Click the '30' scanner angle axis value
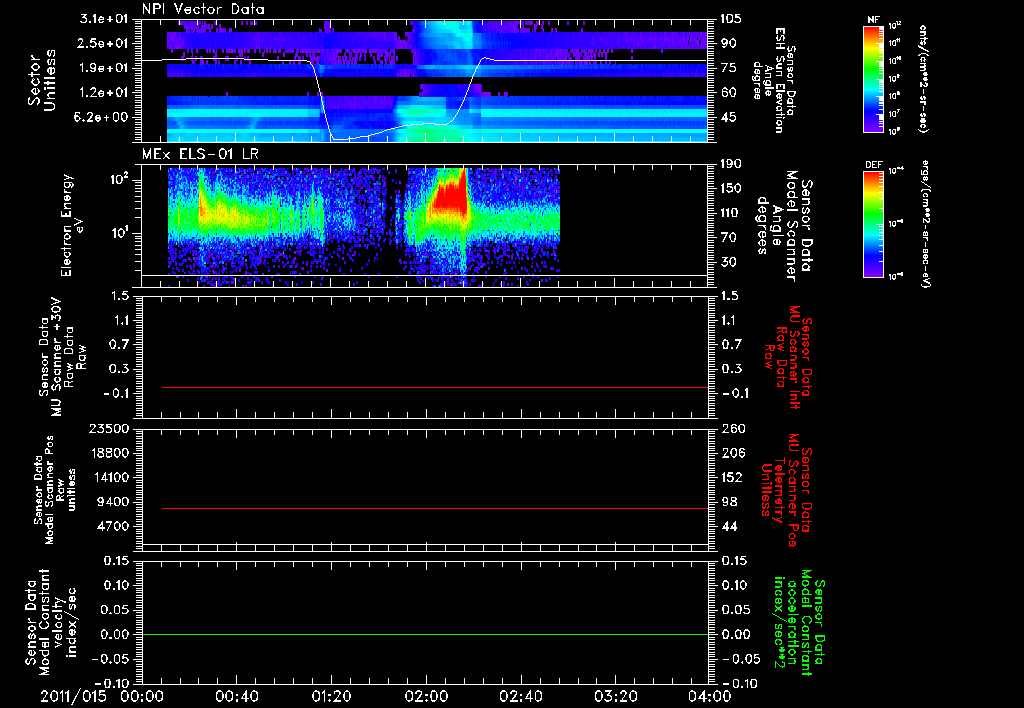Image resolution: width=1024 pixels, height=708 pixels. [729, 263]
